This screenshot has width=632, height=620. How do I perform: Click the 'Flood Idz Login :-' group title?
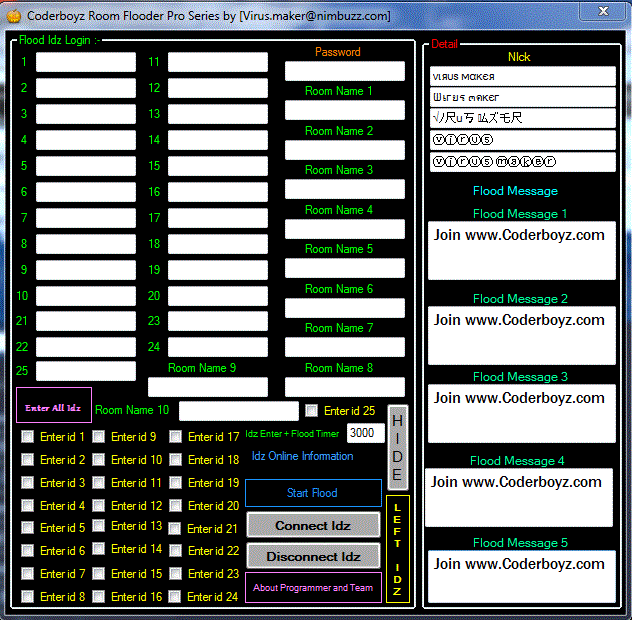(x=60, y=40)
